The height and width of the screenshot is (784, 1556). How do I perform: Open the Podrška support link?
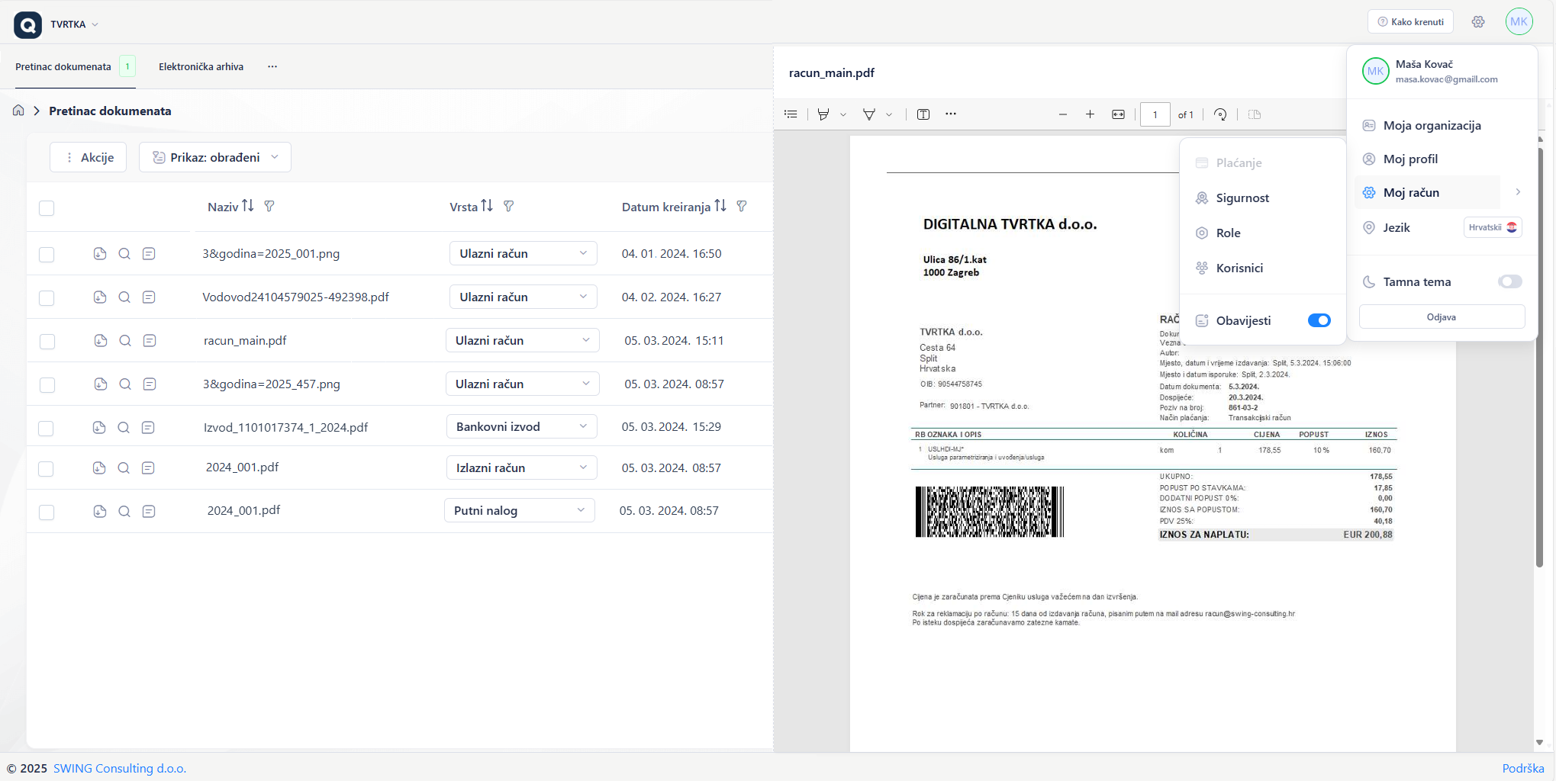(x=1523, y=768)
